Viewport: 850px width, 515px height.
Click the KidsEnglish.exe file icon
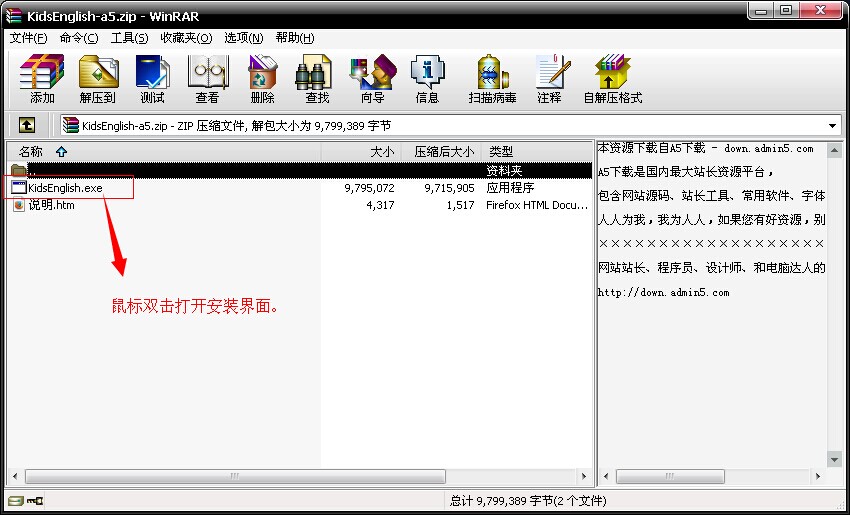[19, 188]
